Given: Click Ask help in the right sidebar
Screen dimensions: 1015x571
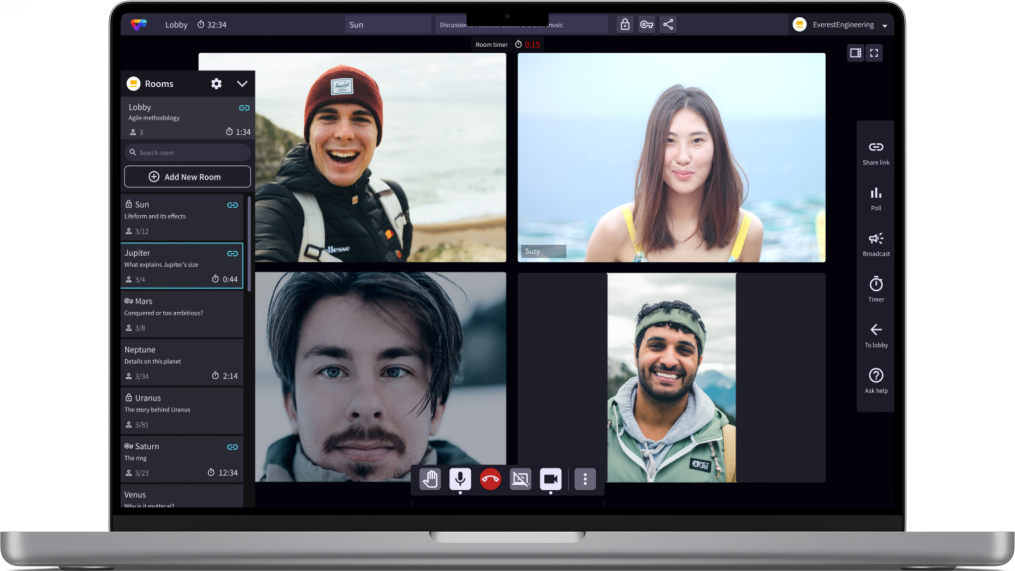Looking at the screenshot, I should point(876,381).
